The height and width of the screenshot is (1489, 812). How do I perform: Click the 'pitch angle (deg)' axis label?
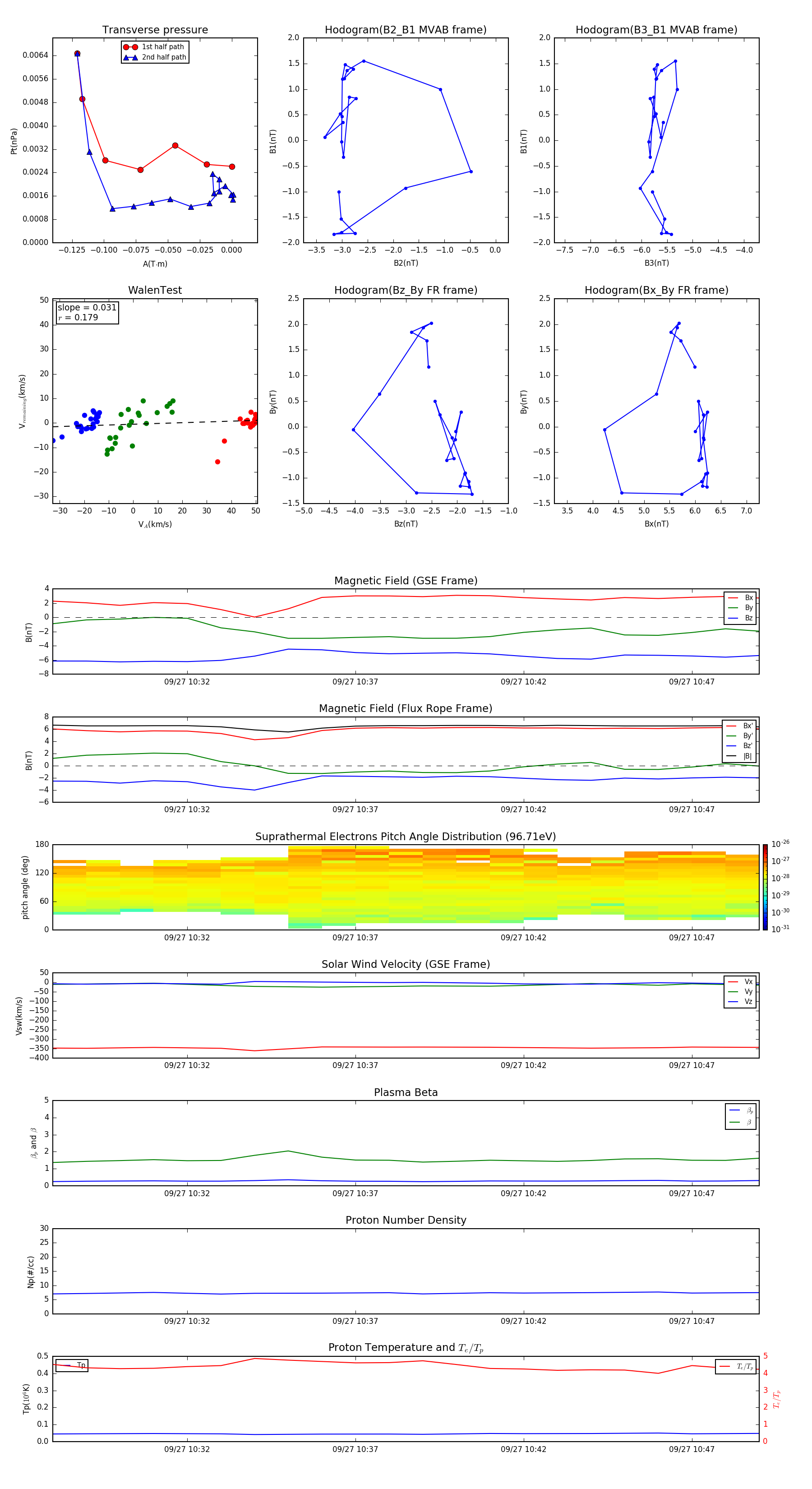click(x=25, y=887)
